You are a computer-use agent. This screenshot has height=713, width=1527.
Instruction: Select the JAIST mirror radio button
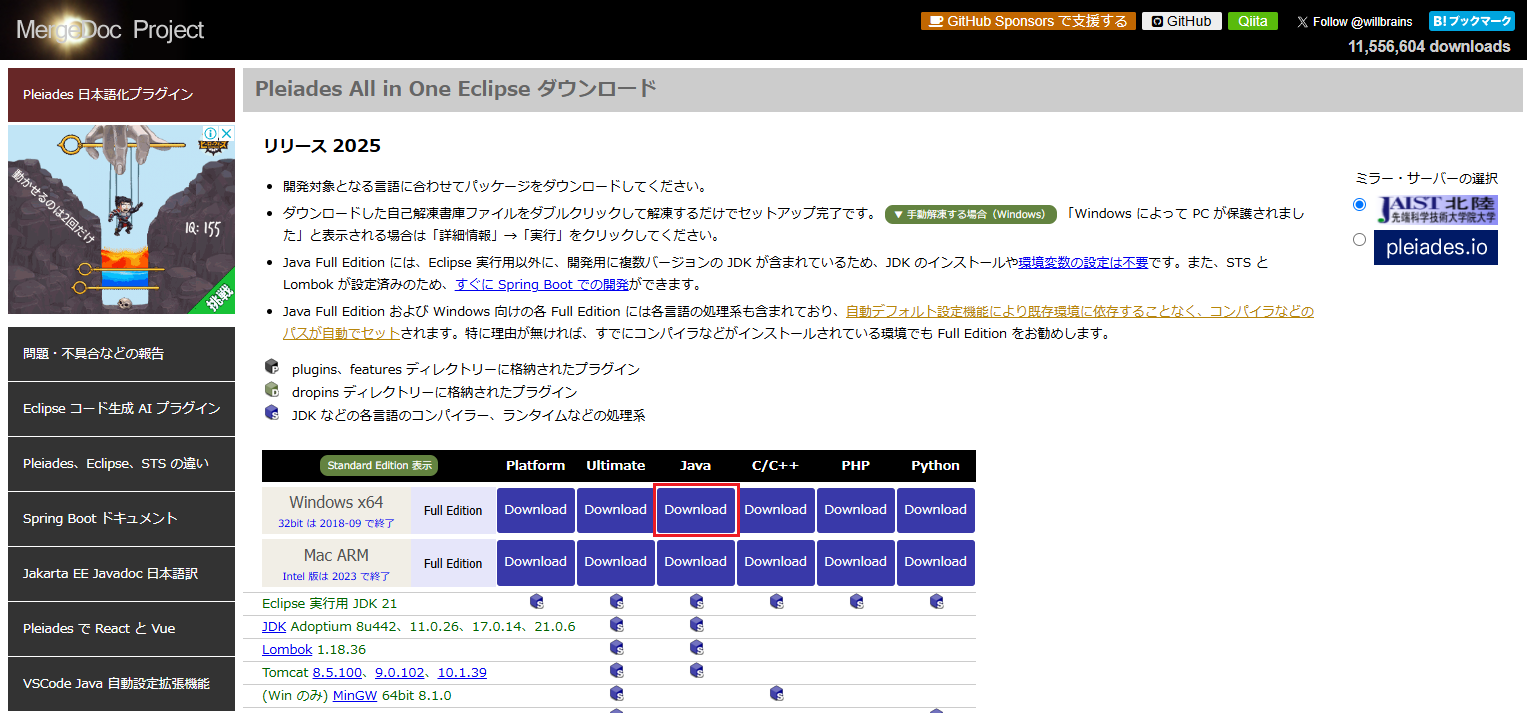[1359, 205]
